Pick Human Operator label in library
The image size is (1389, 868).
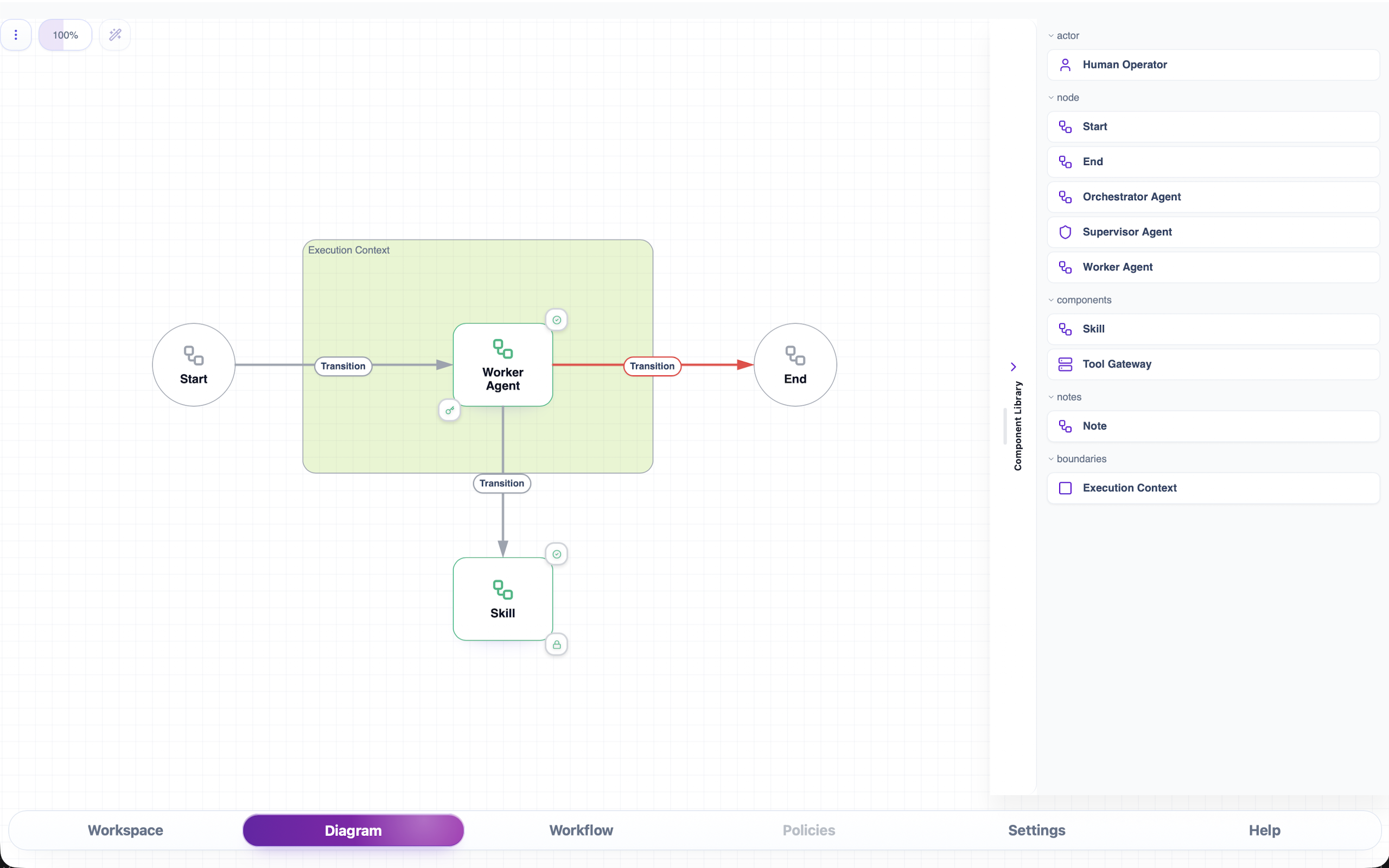coord(1124,65)
